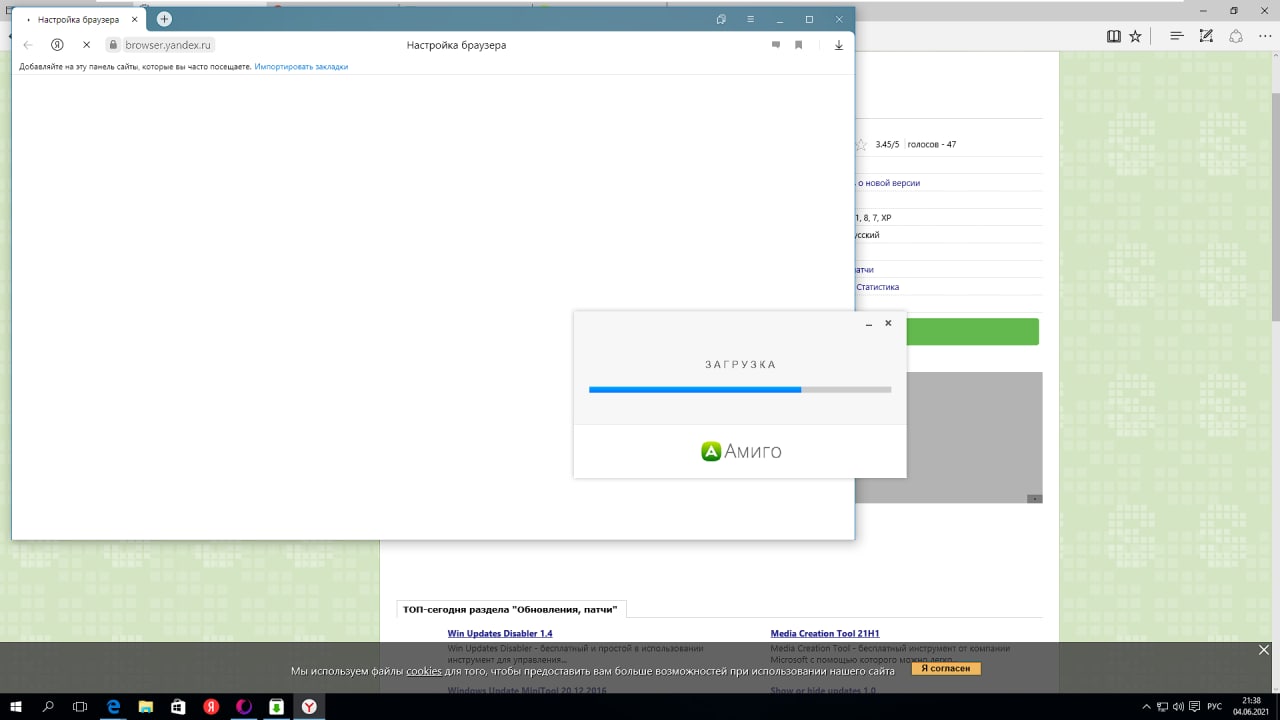Switch to Yandex Browser on the taskbar
Screen dimensions: 1280x720
point(309,706)
